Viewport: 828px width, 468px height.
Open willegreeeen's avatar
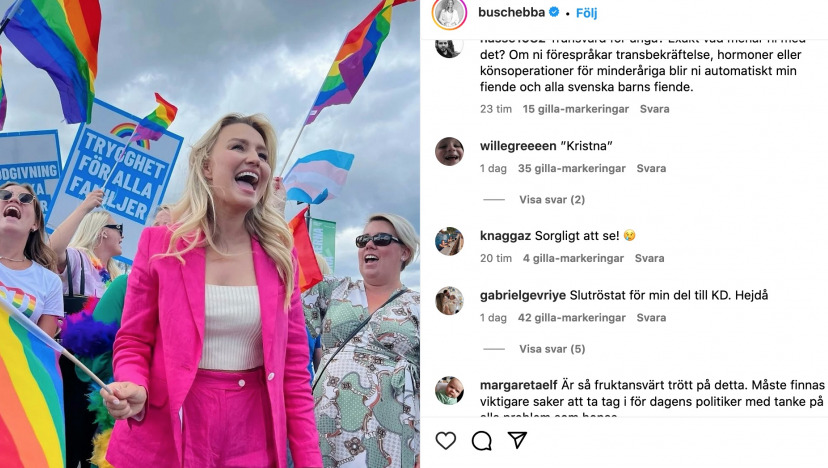(x=449, y=151)
